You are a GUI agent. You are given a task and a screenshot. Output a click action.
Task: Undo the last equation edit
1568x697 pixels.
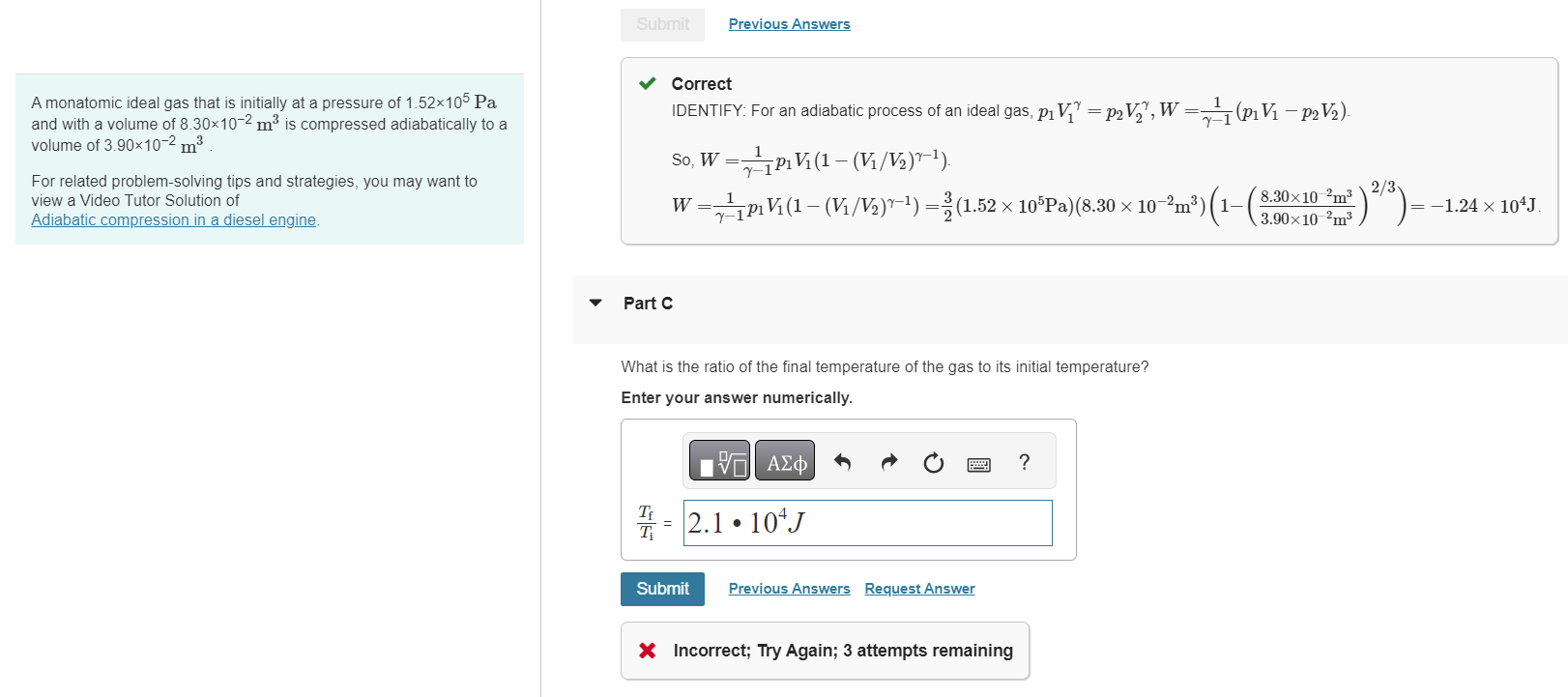tap(842, 461)
